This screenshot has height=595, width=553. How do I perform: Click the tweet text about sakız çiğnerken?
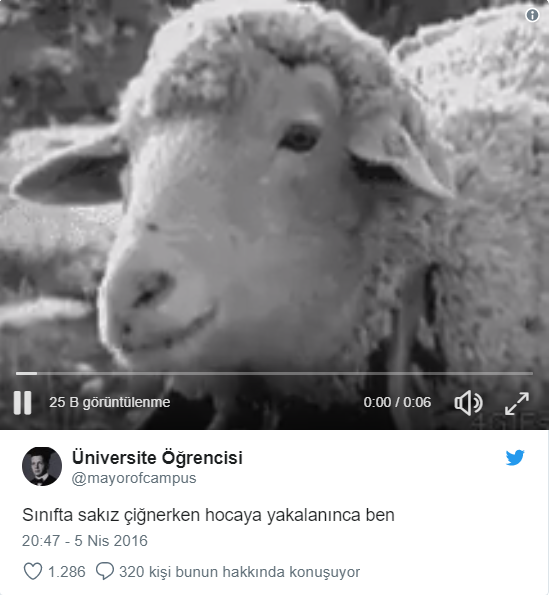pyautogui.click(x=208, y=515)
